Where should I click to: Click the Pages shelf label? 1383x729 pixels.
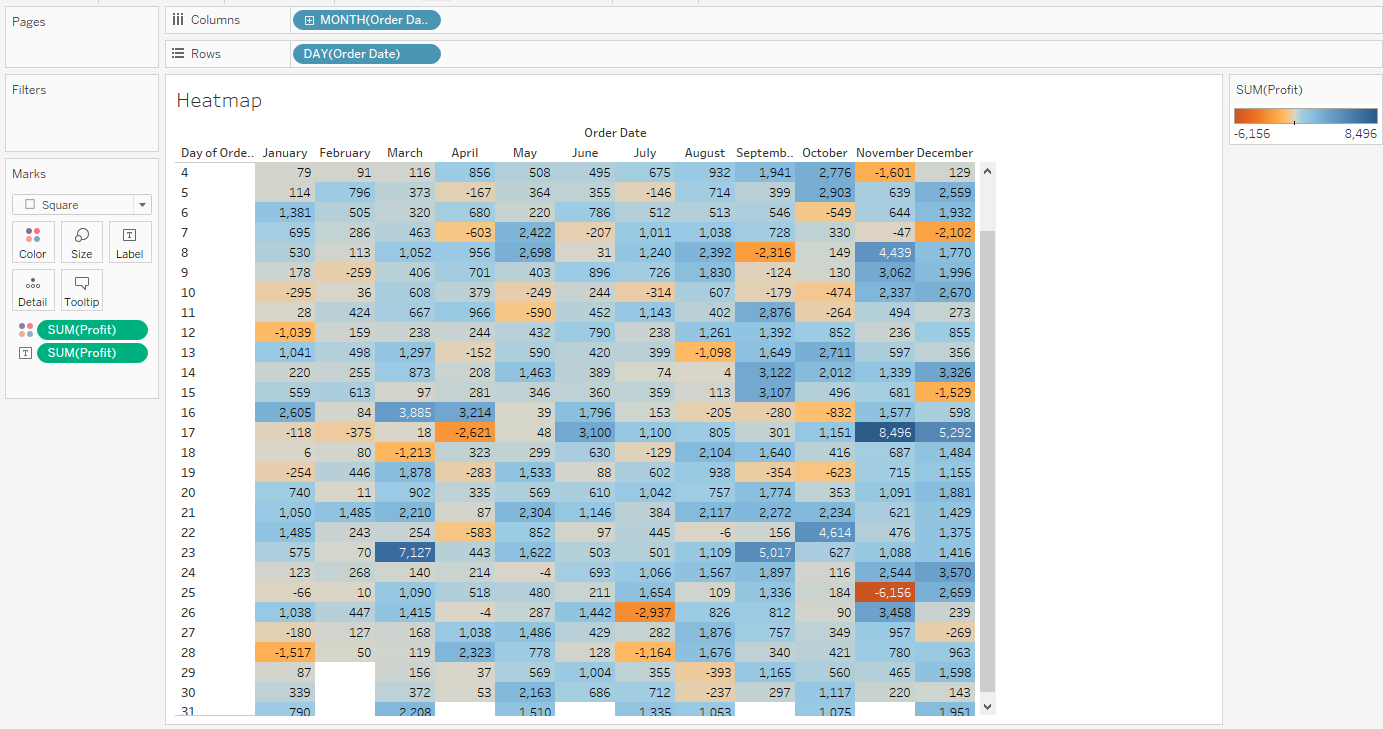[29, 22]
